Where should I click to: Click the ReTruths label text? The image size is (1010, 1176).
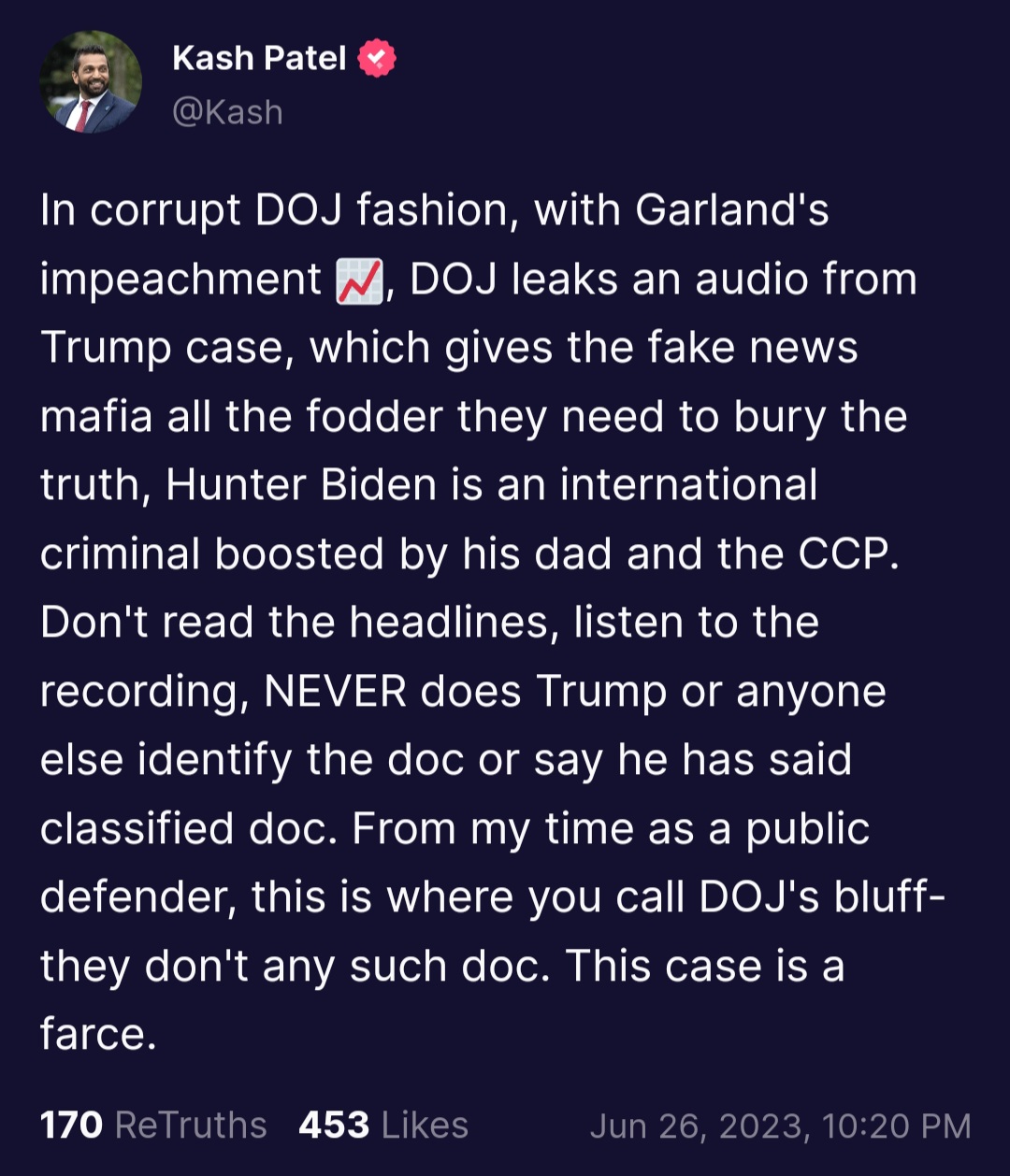click(191, 1125)
